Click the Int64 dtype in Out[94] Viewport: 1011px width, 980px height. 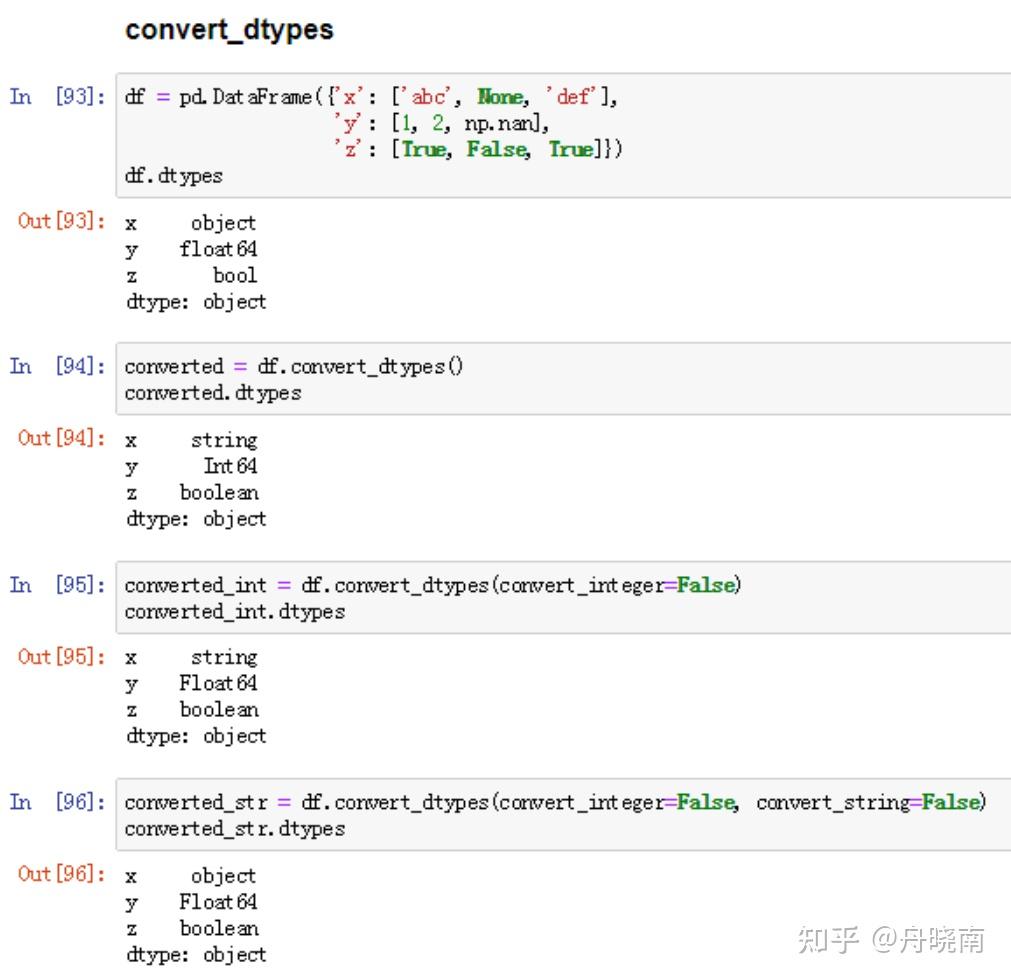(230, 466)
